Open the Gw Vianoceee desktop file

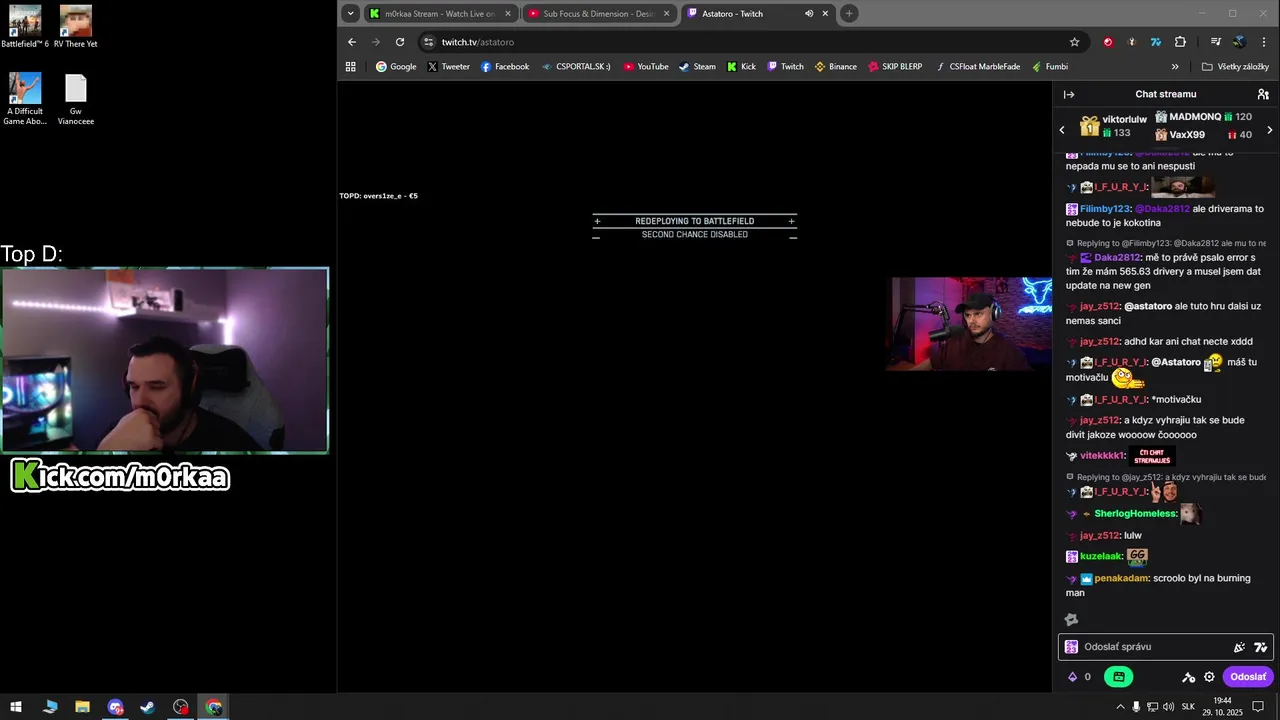tap(76, 100)
